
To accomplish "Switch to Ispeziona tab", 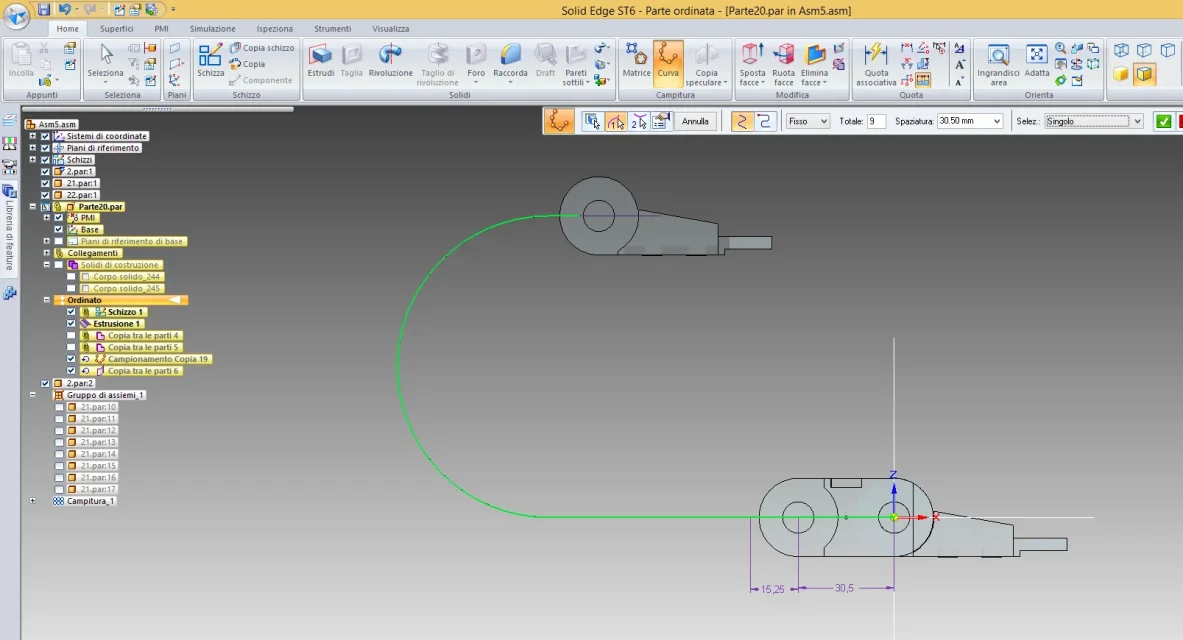I will [275, 29].
